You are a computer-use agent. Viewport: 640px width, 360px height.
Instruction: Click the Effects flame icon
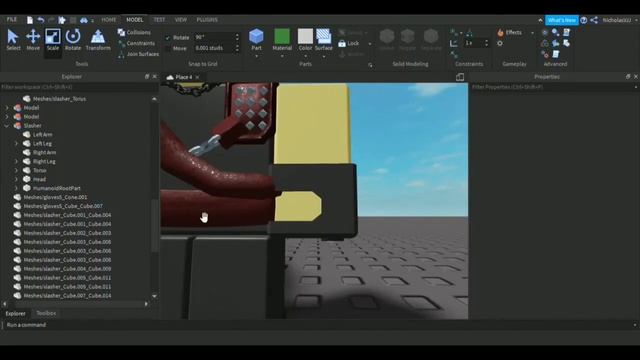[x=500, y=32]
